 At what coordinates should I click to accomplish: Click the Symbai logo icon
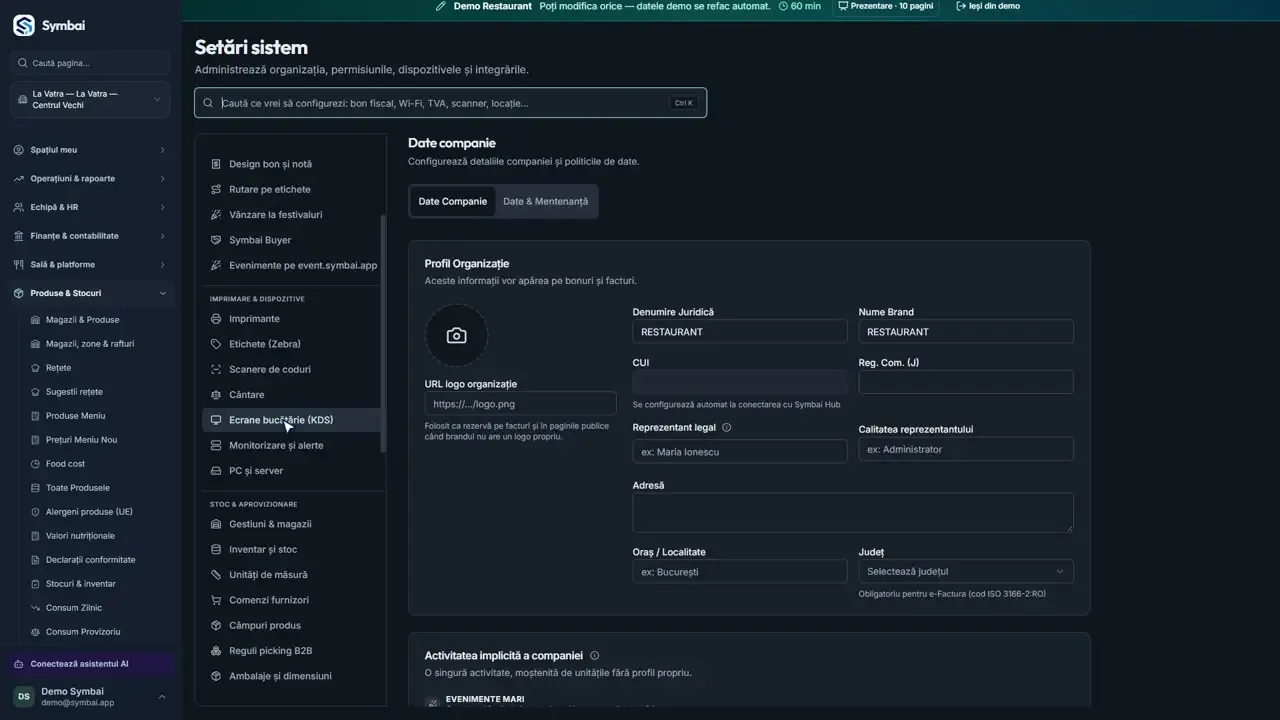click(24, 26)
